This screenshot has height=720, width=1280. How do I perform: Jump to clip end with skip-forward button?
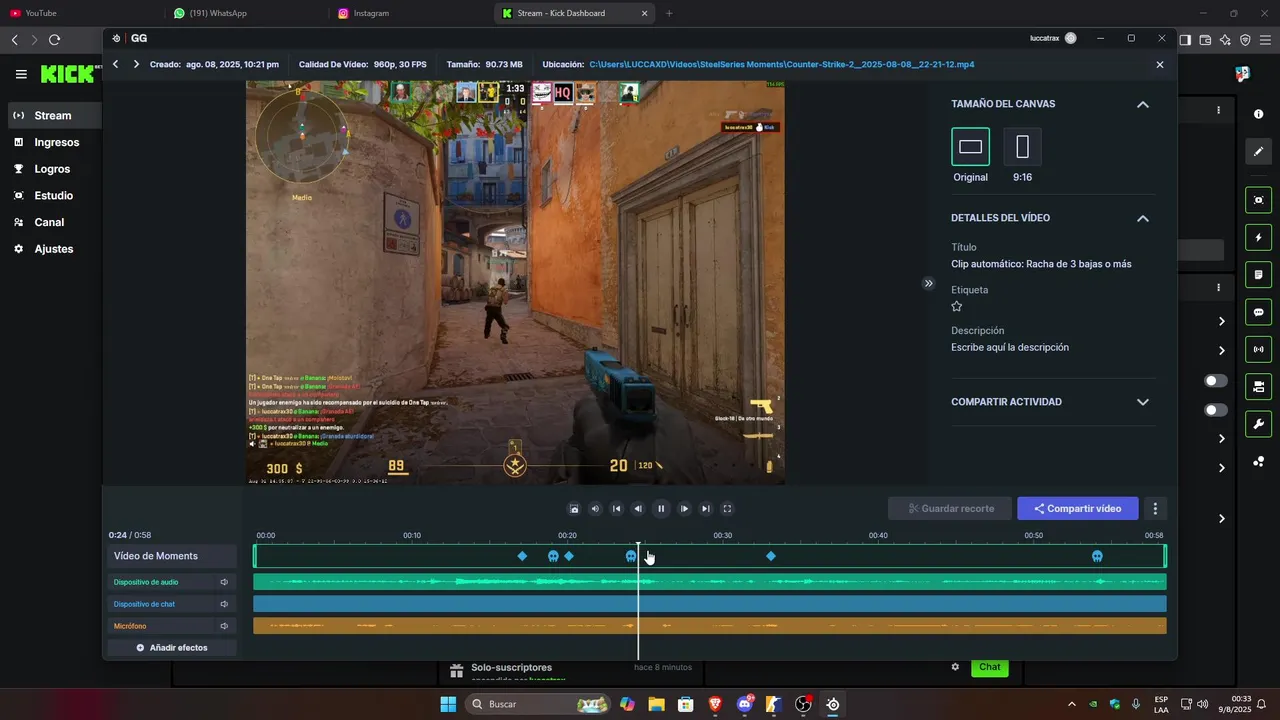coord(706,509)
